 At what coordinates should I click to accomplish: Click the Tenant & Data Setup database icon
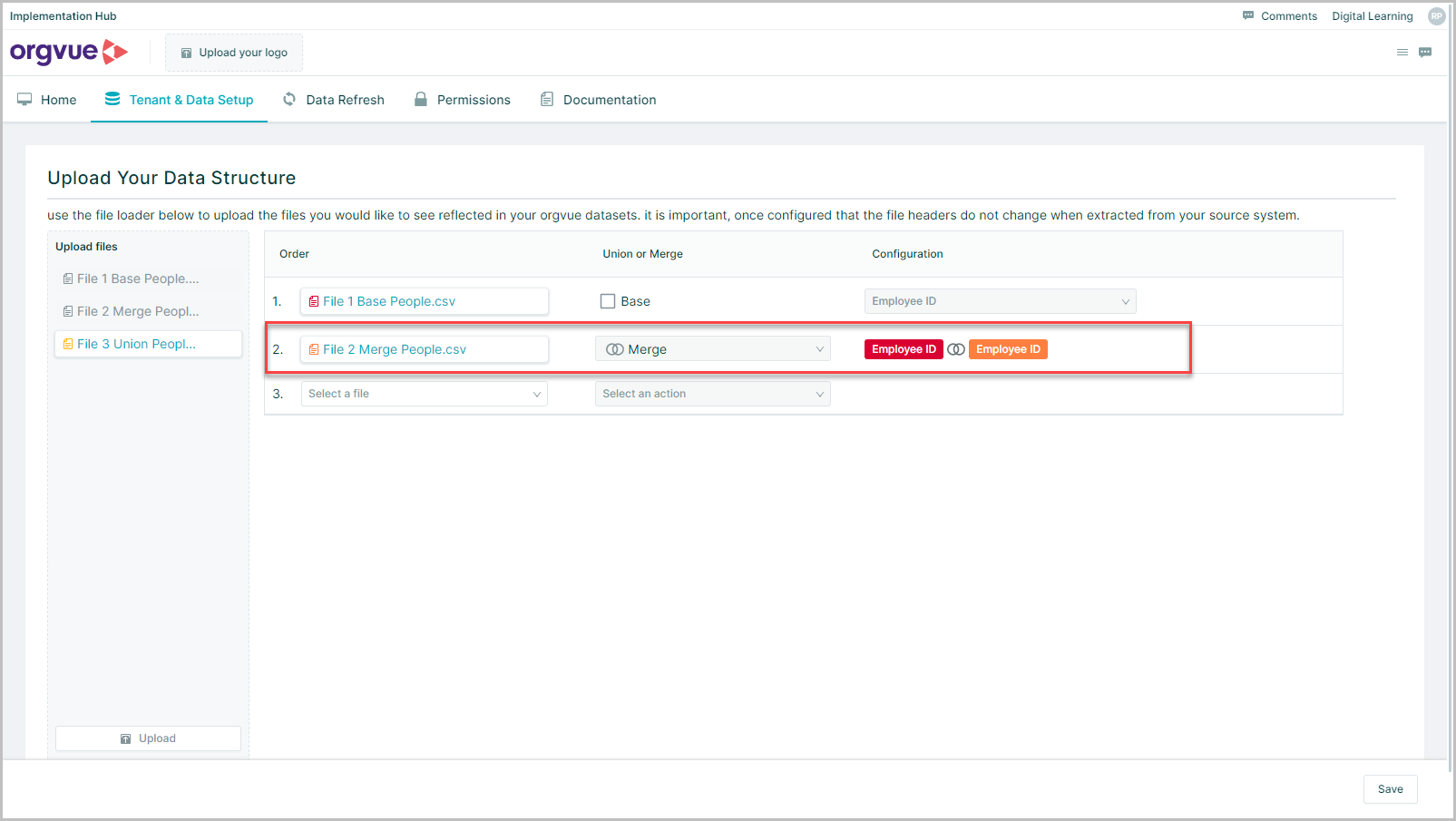112,99
